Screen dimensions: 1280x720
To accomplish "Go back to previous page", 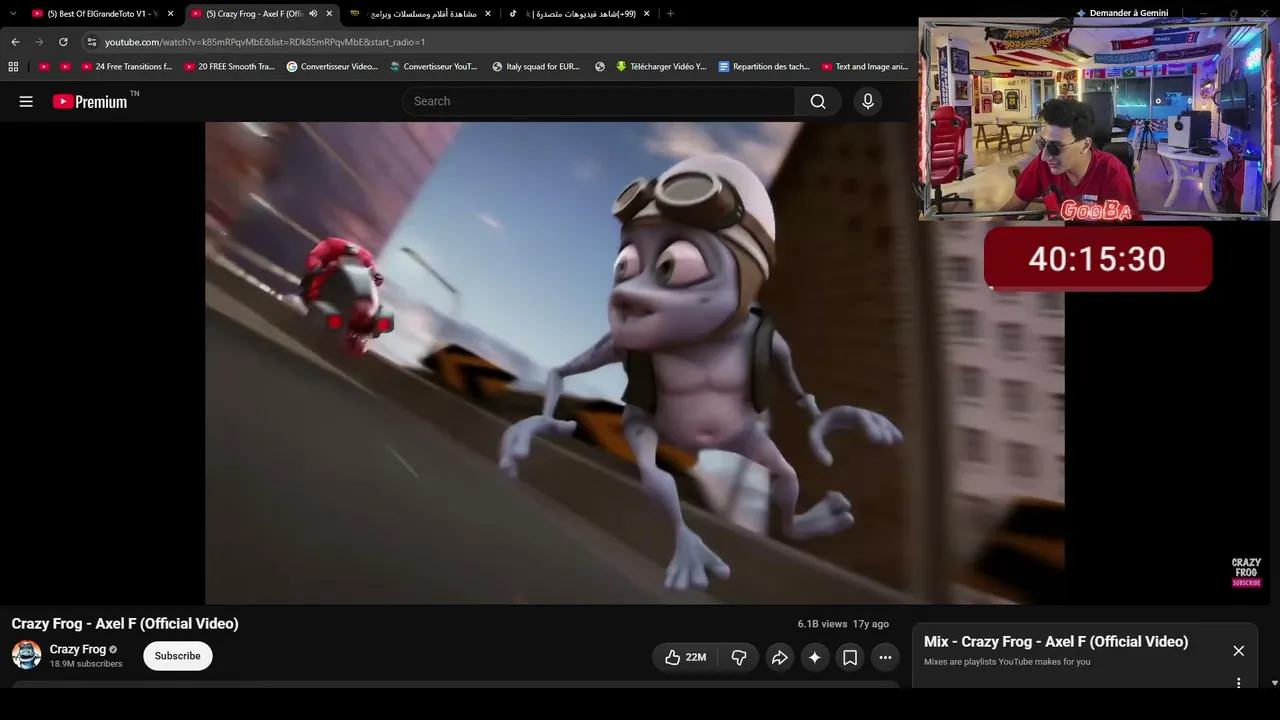I will (x=15, y=42).
